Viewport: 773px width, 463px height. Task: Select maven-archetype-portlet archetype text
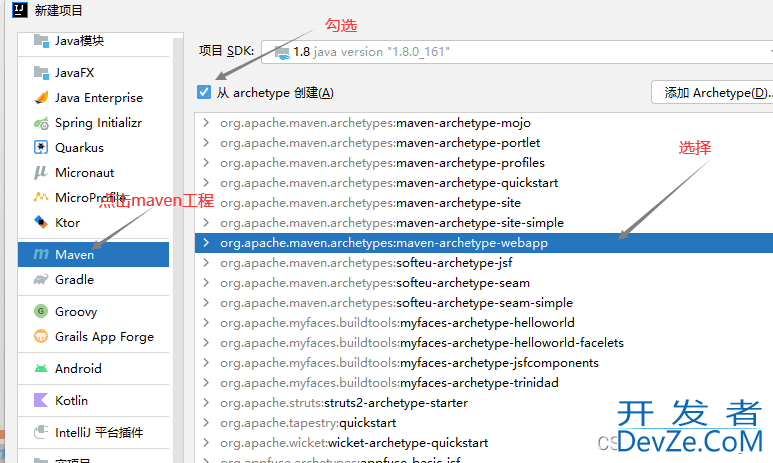[380, 142]
